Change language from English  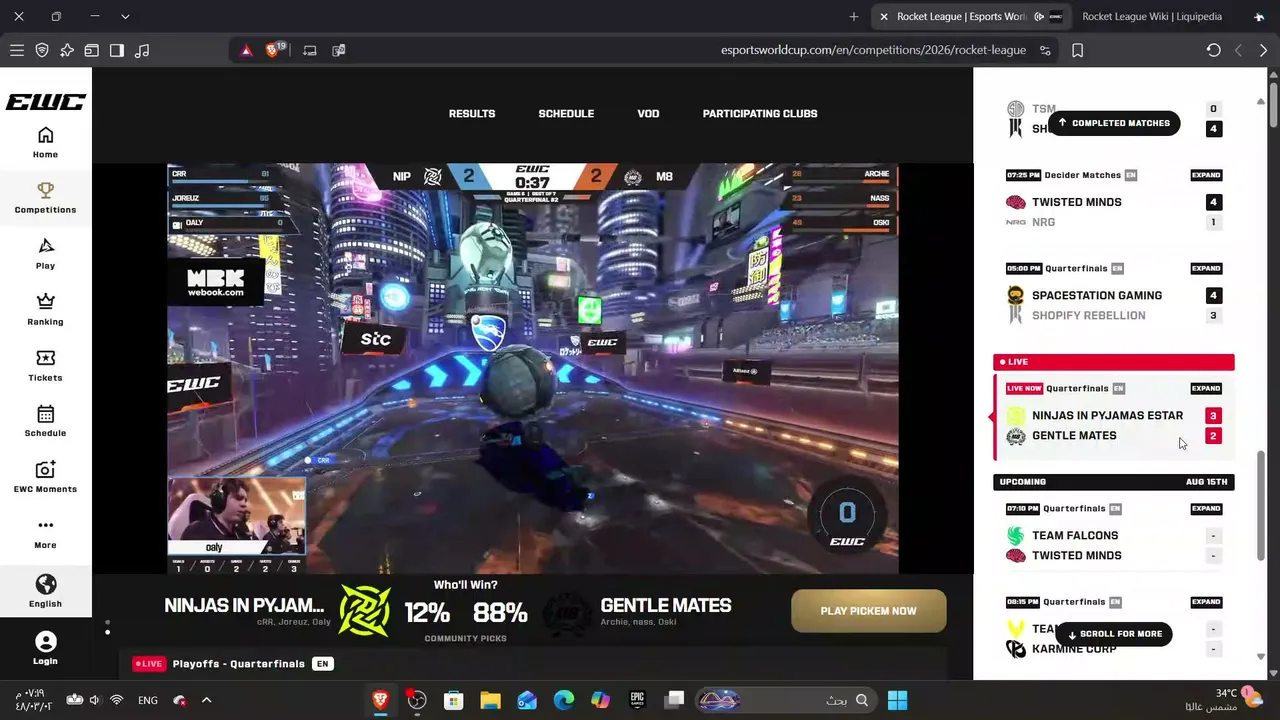click(x=45, y=591)
